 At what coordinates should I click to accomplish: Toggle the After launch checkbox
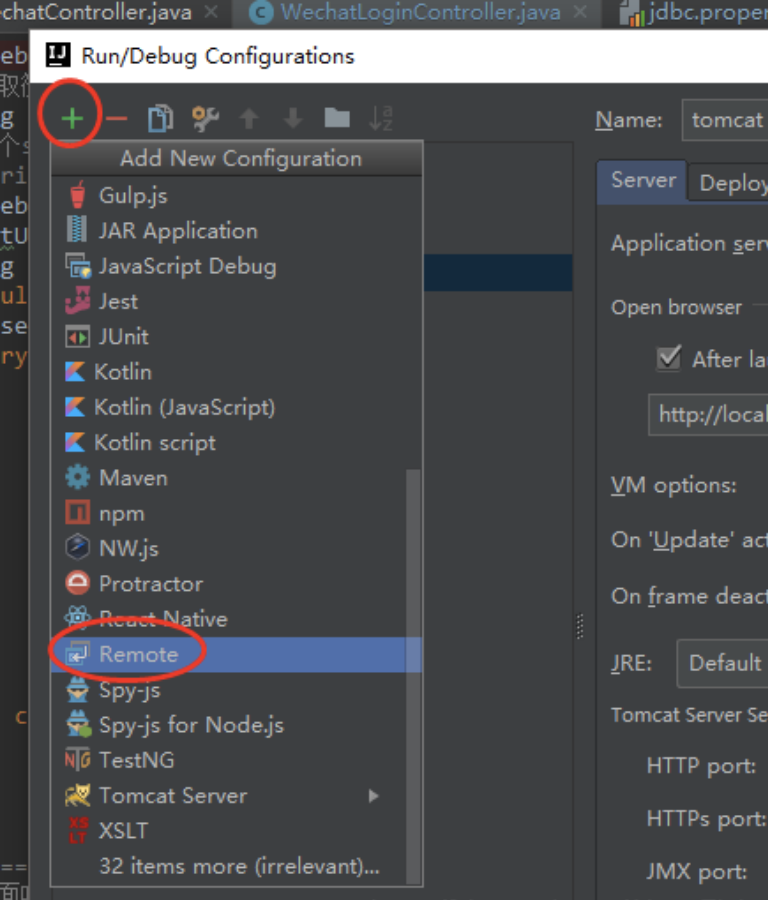(x=669, y=359)
